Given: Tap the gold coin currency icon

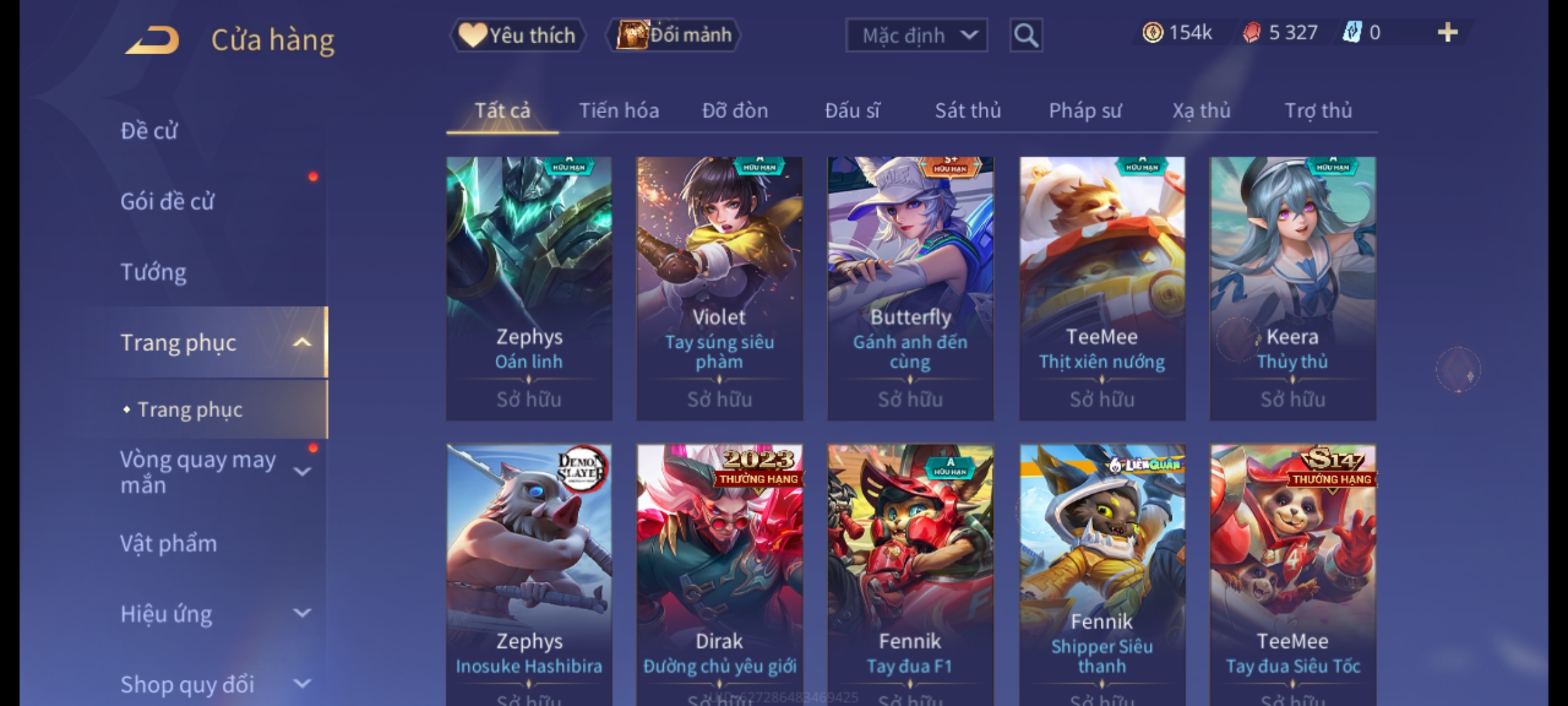Looking at the screenshot, I should (1152, 33).
